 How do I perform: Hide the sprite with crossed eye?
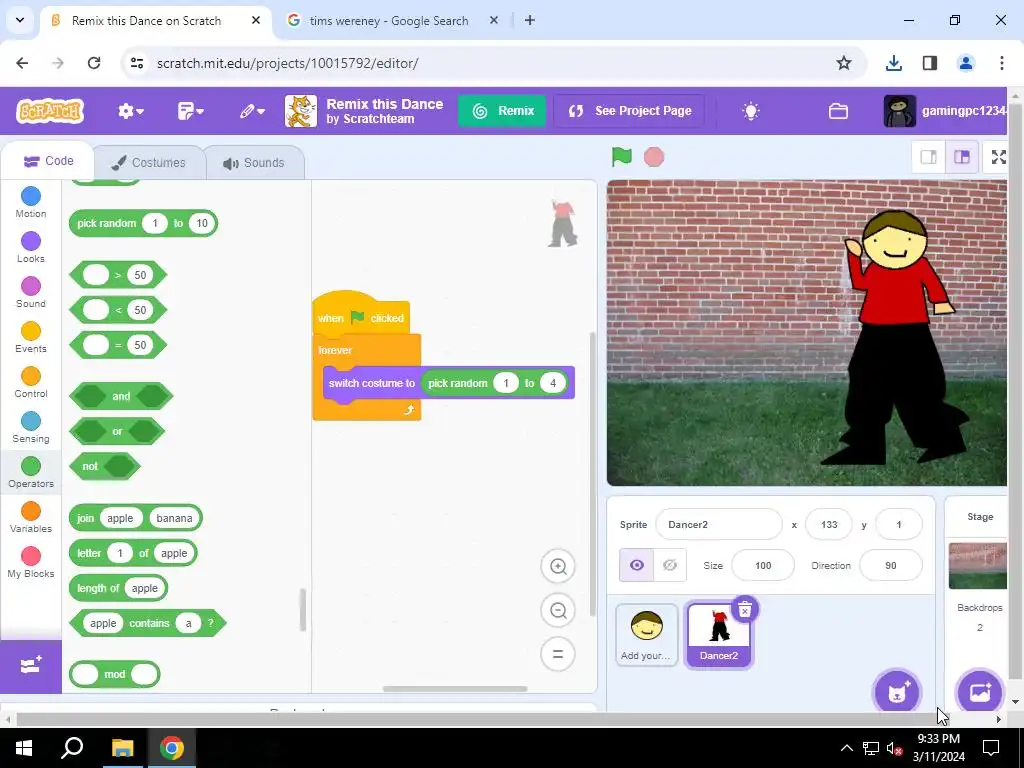click(x=670, y=566)
